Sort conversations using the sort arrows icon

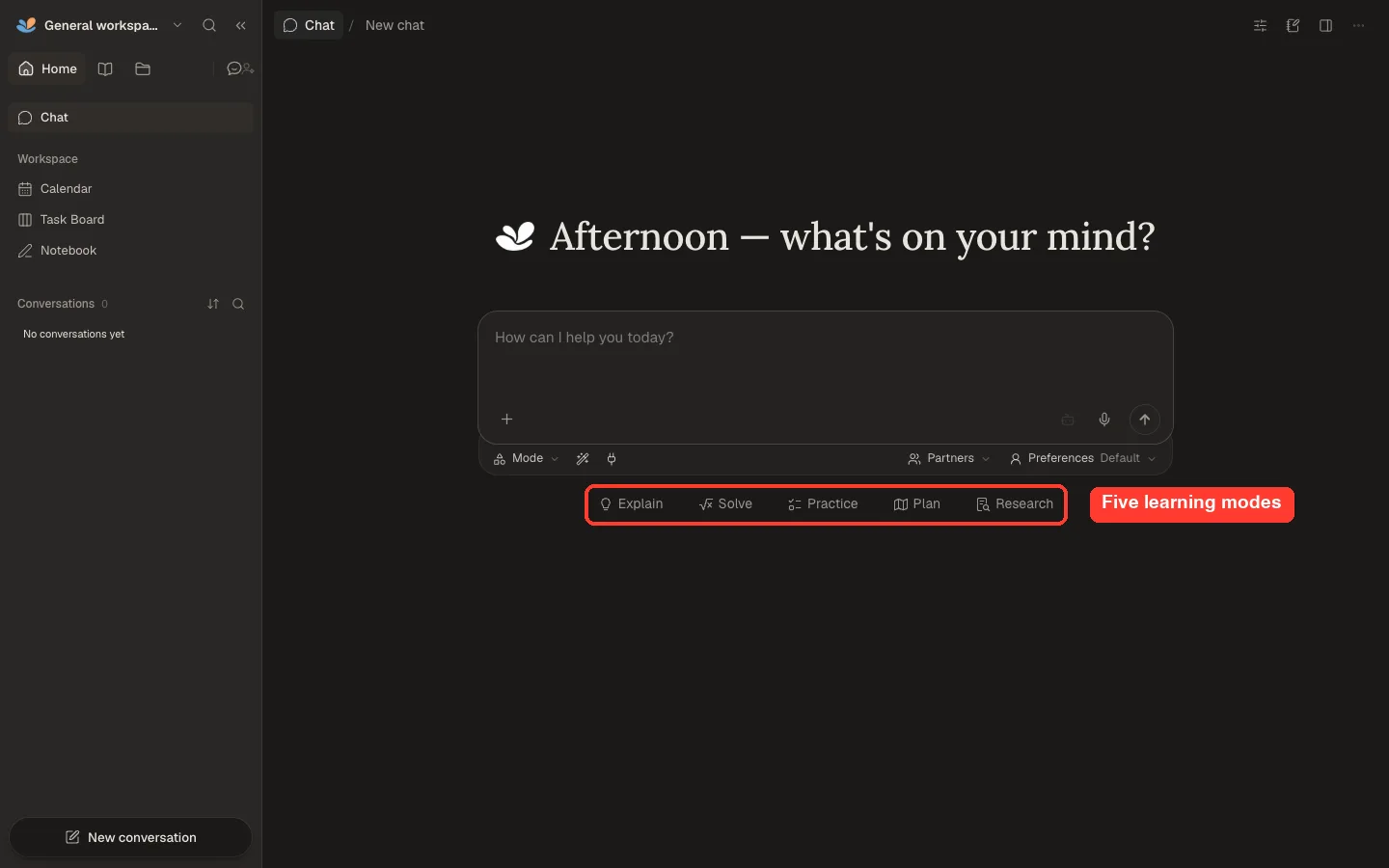tap(213, 304)
